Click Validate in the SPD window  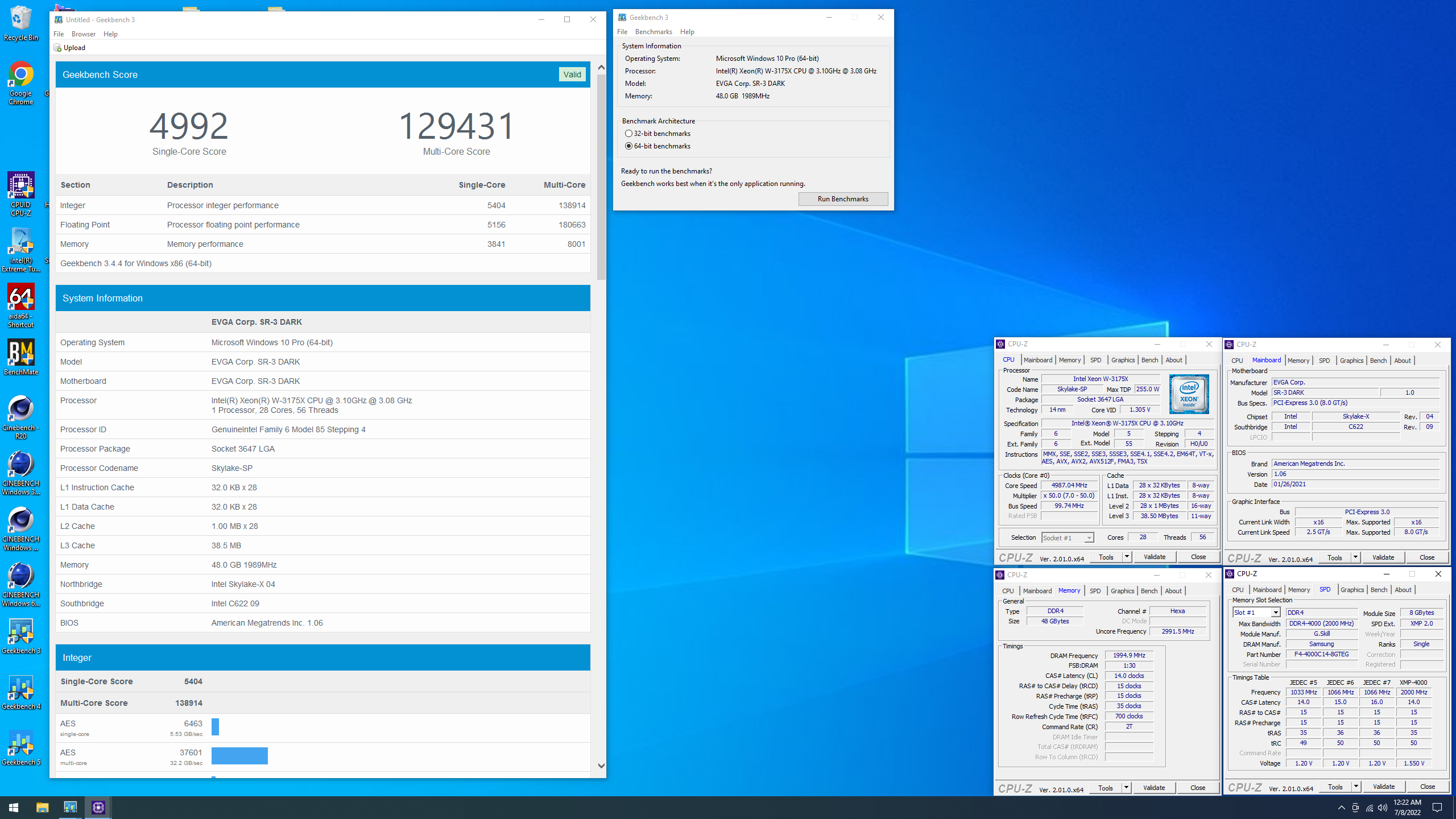point(1384,787)
